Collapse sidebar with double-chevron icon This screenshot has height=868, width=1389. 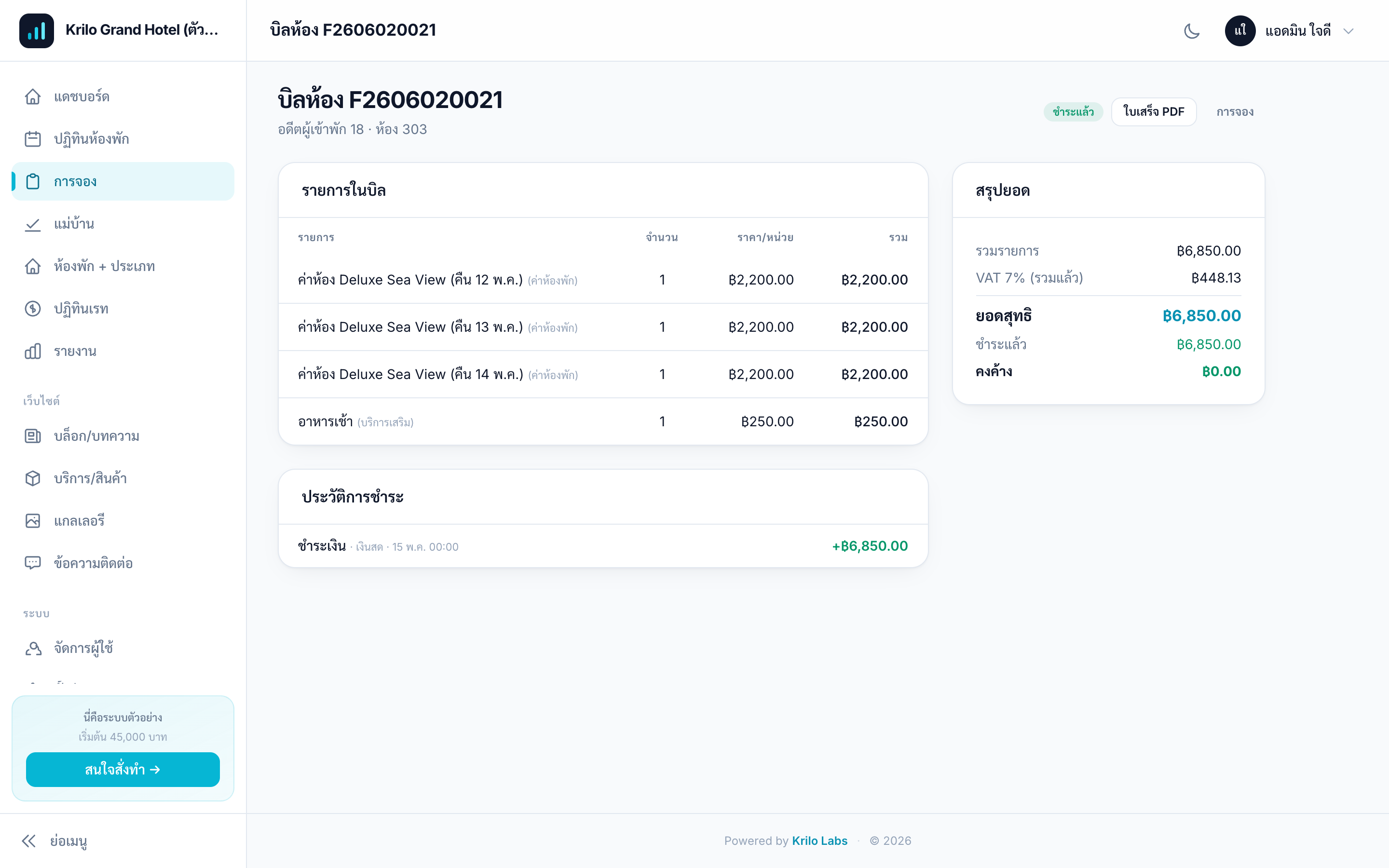click(x=29, y=841)
